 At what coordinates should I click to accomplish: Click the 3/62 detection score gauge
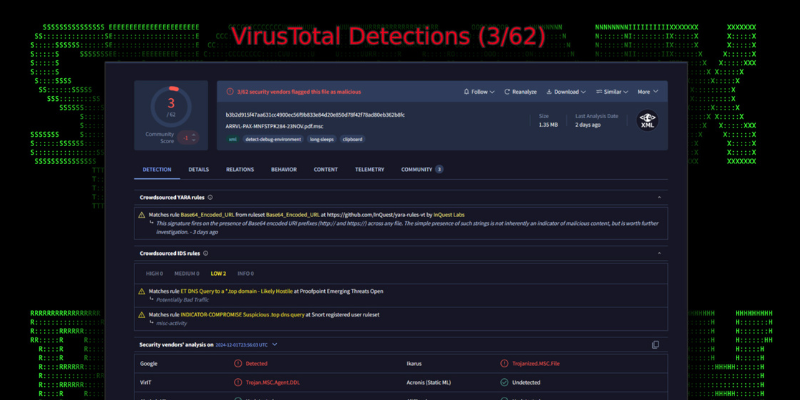click(x=171, y=107)
